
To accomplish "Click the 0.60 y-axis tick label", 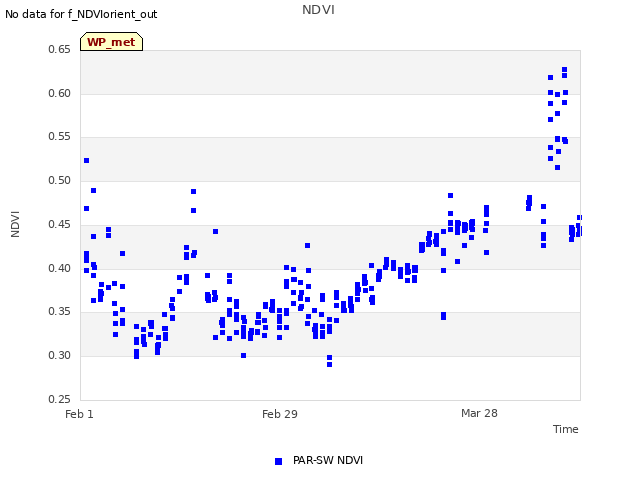I will coord(59,93).
